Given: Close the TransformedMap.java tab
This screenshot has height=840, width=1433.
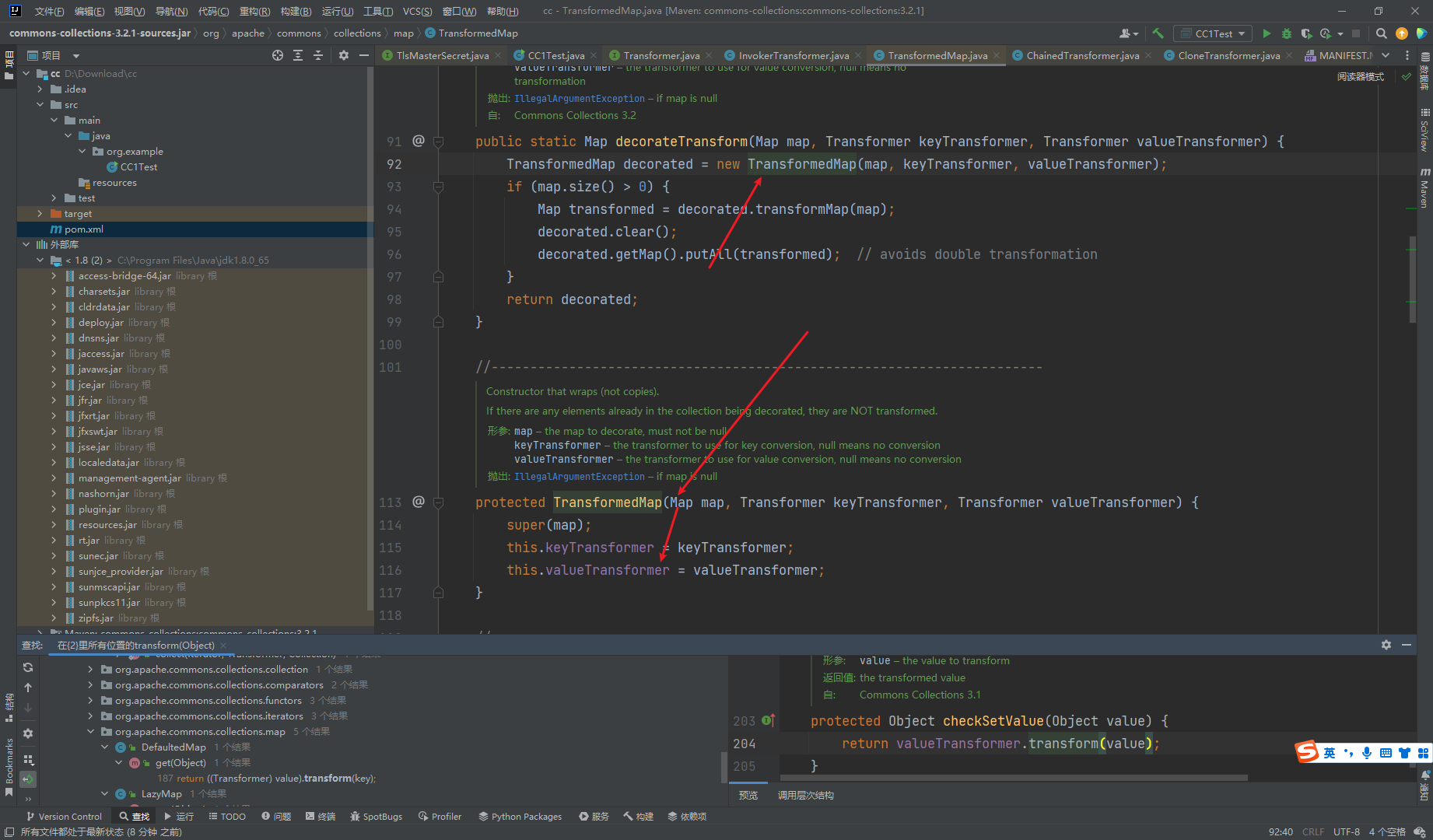Looking at the screenshot, I should pos(997,55).
